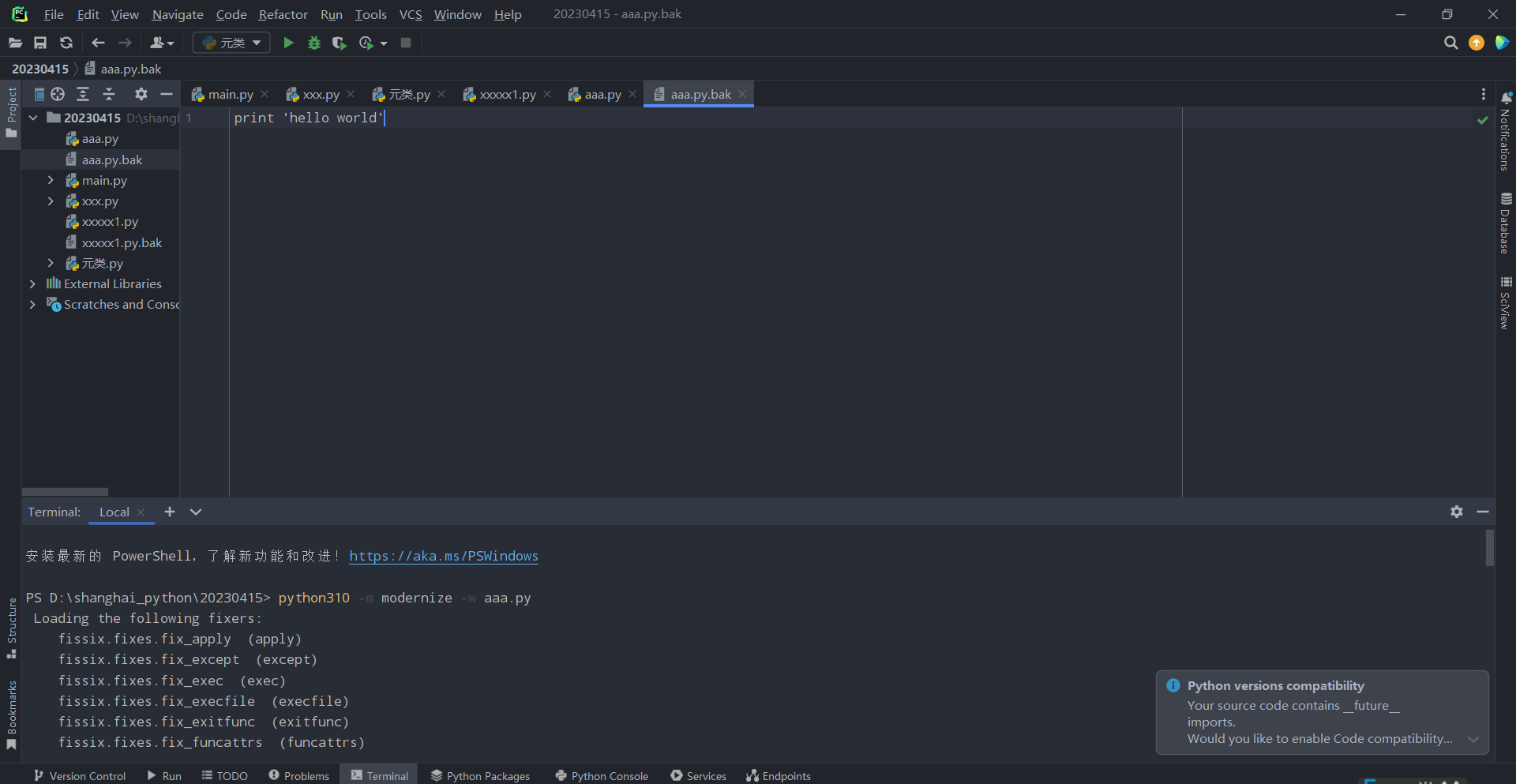Screen dimensions: 1516x784
Task: Open the VCS menu
Action: (411, 14)
